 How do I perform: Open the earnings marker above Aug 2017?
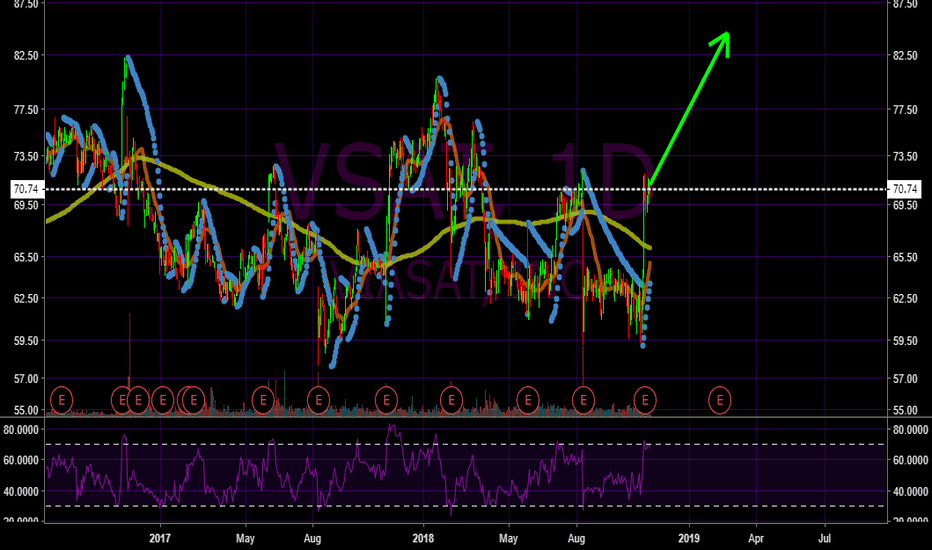318,400
